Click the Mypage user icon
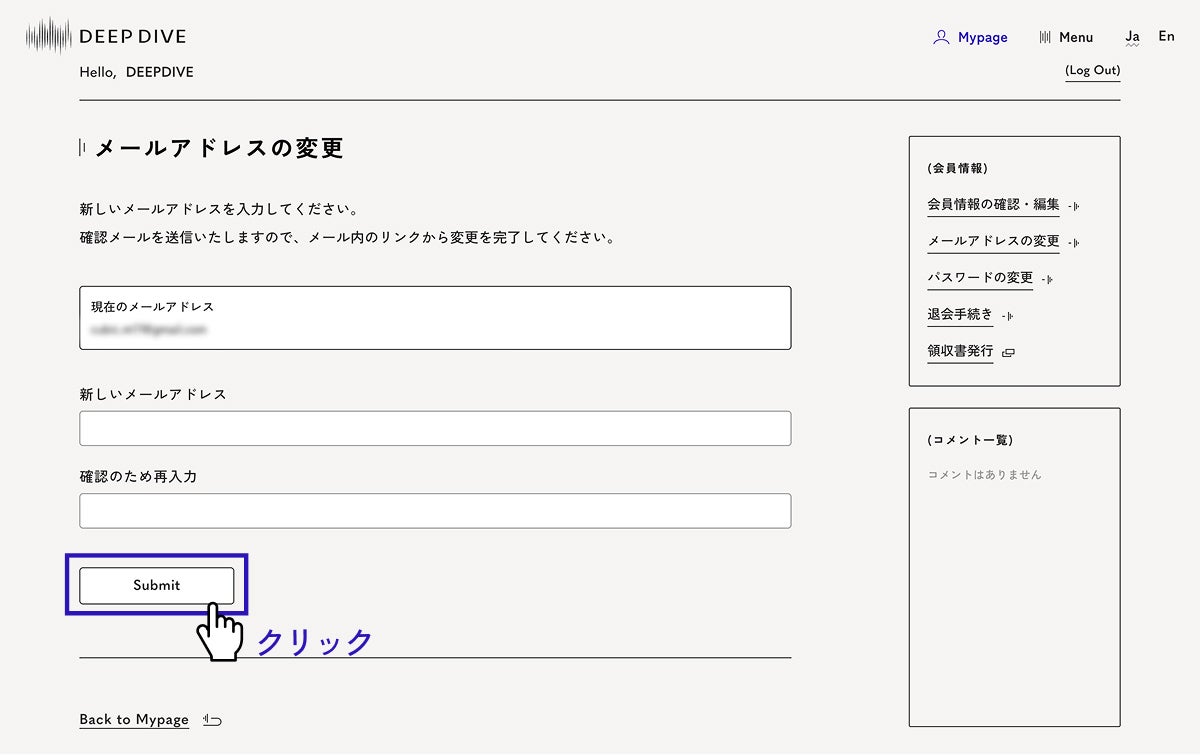 point(940,37)
